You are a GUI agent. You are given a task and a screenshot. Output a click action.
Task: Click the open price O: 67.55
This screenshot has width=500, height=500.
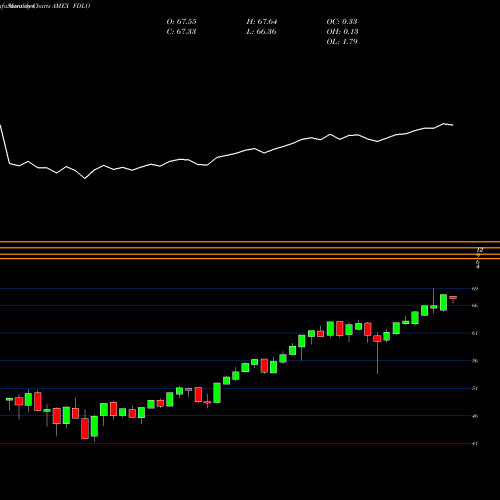click(x=181, y=22)
